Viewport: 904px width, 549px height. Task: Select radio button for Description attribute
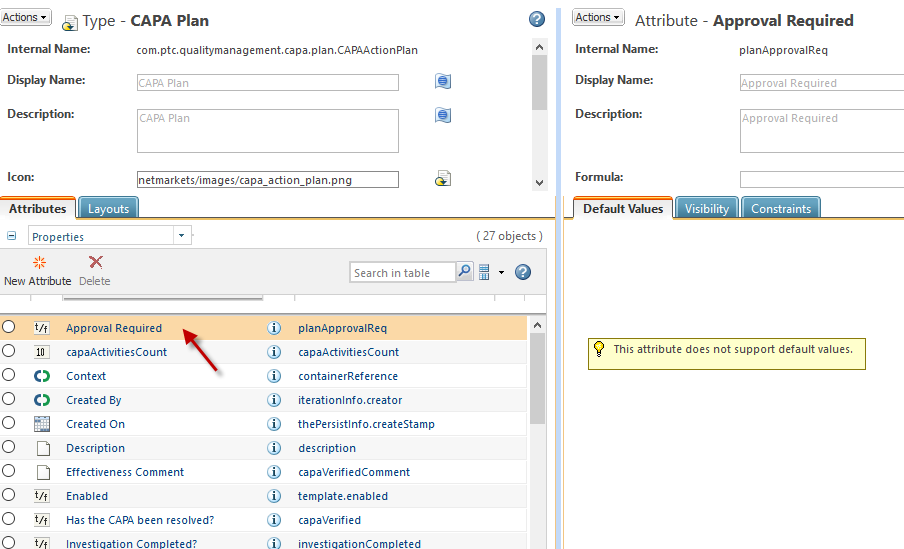pos(9,446)
